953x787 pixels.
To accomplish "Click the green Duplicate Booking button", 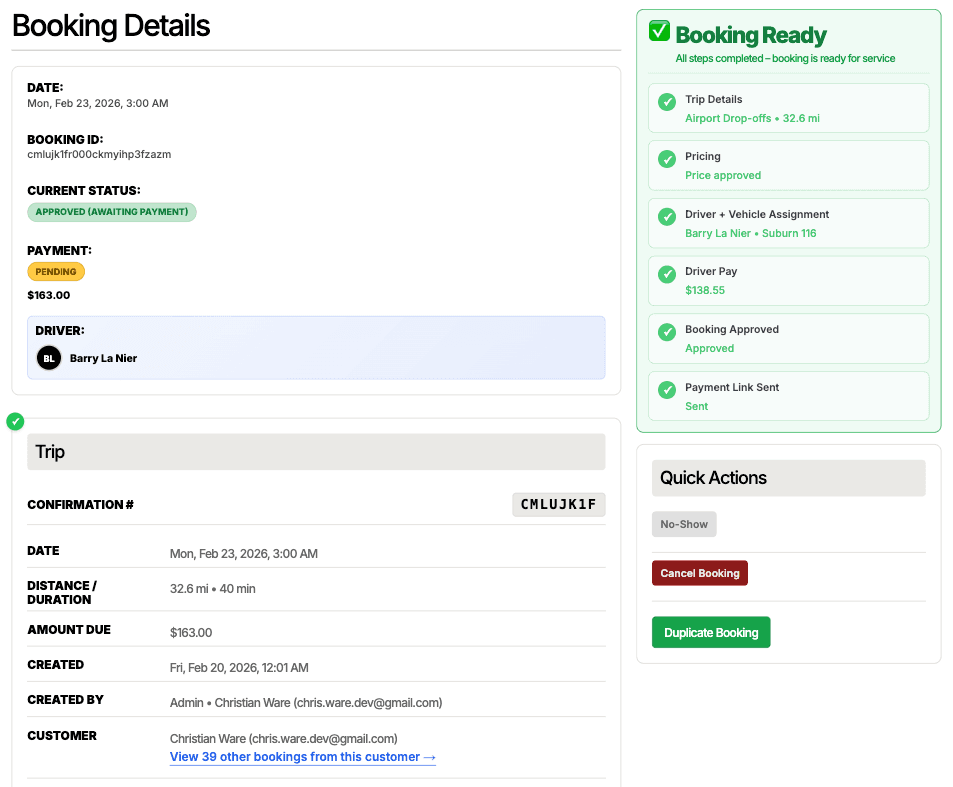I will tap(711, 632).
